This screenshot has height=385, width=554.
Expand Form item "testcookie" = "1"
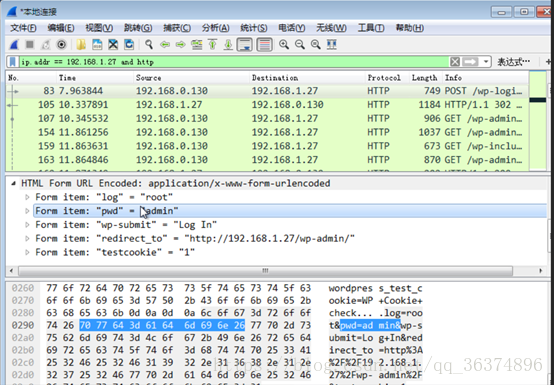click(27, 252)
